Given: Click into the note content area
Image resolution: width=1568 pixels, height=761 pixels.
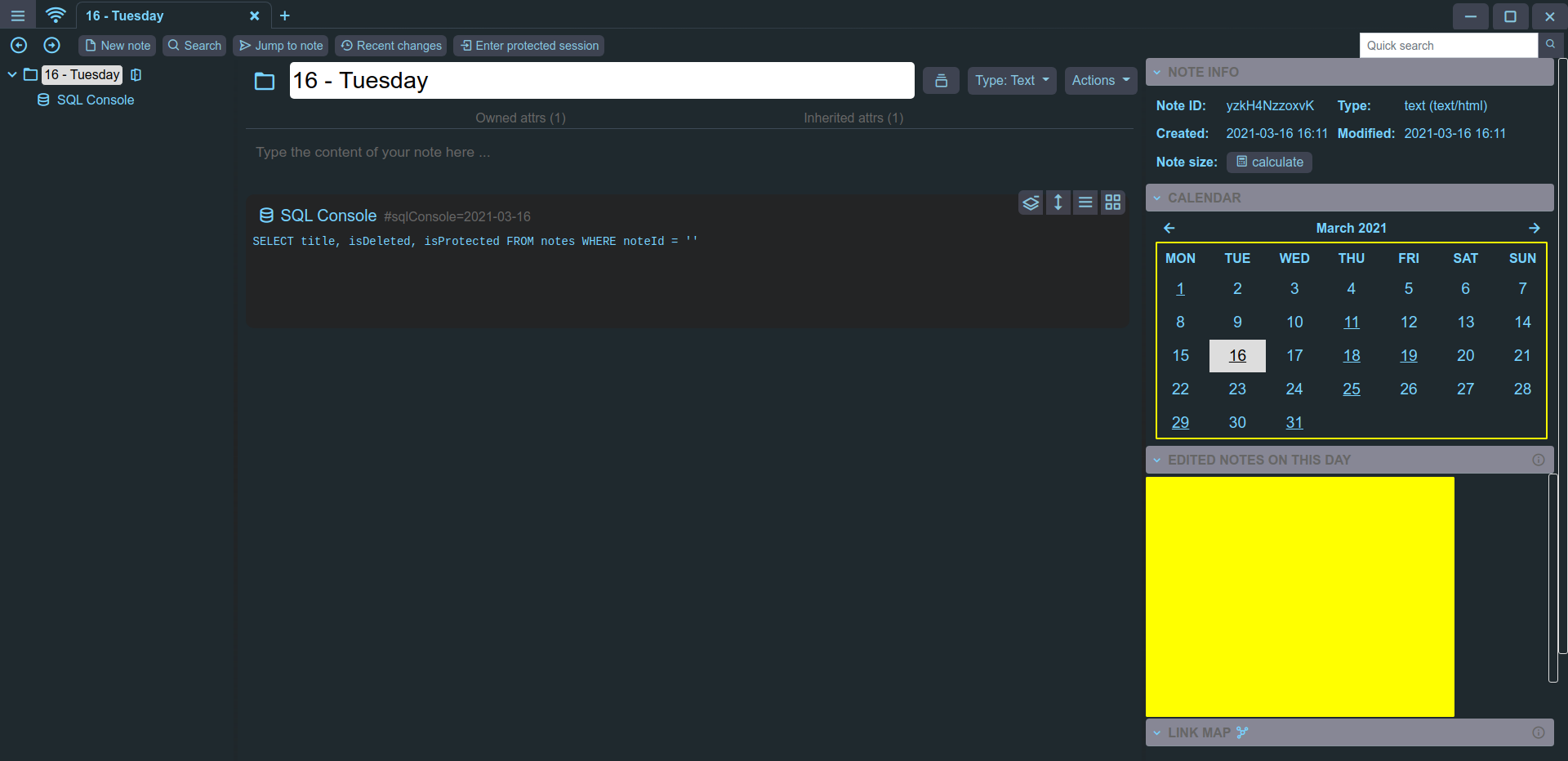Looking at the screenshot, I should tap(688, 153).
